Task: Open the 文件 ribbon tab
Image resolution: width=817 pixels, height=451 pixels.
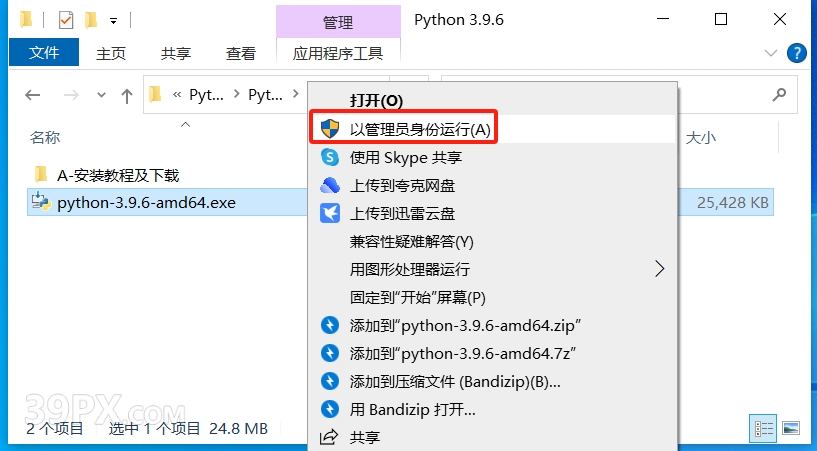Action: click(44, 53)
